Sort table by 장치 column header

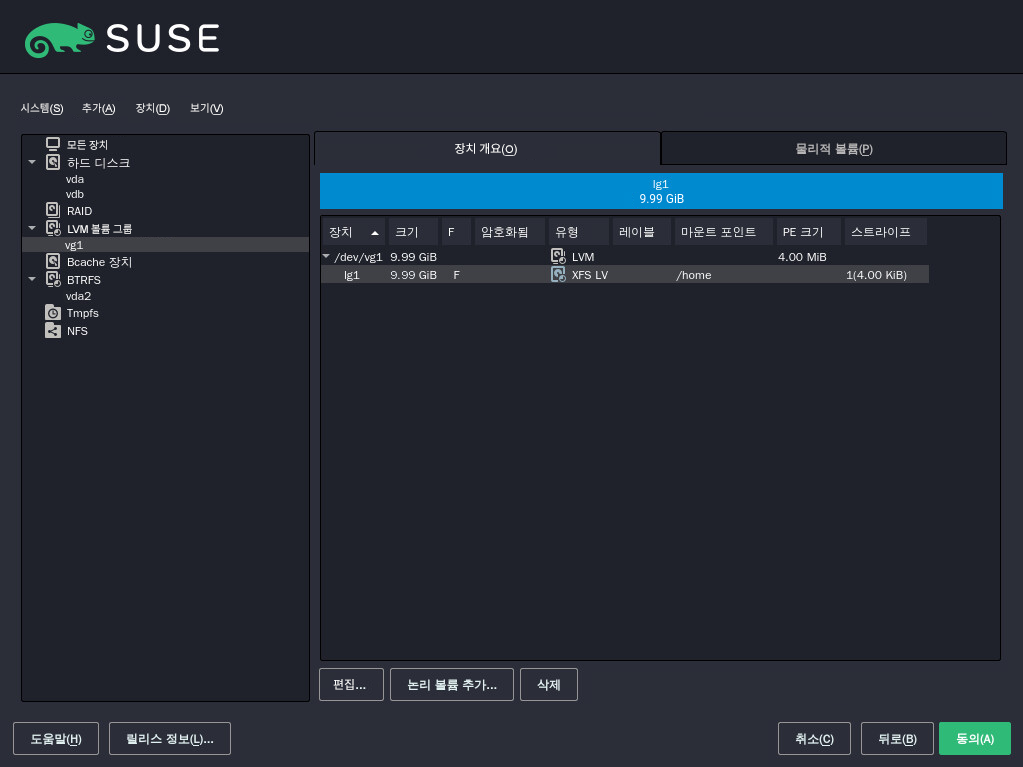click(353, 232)
